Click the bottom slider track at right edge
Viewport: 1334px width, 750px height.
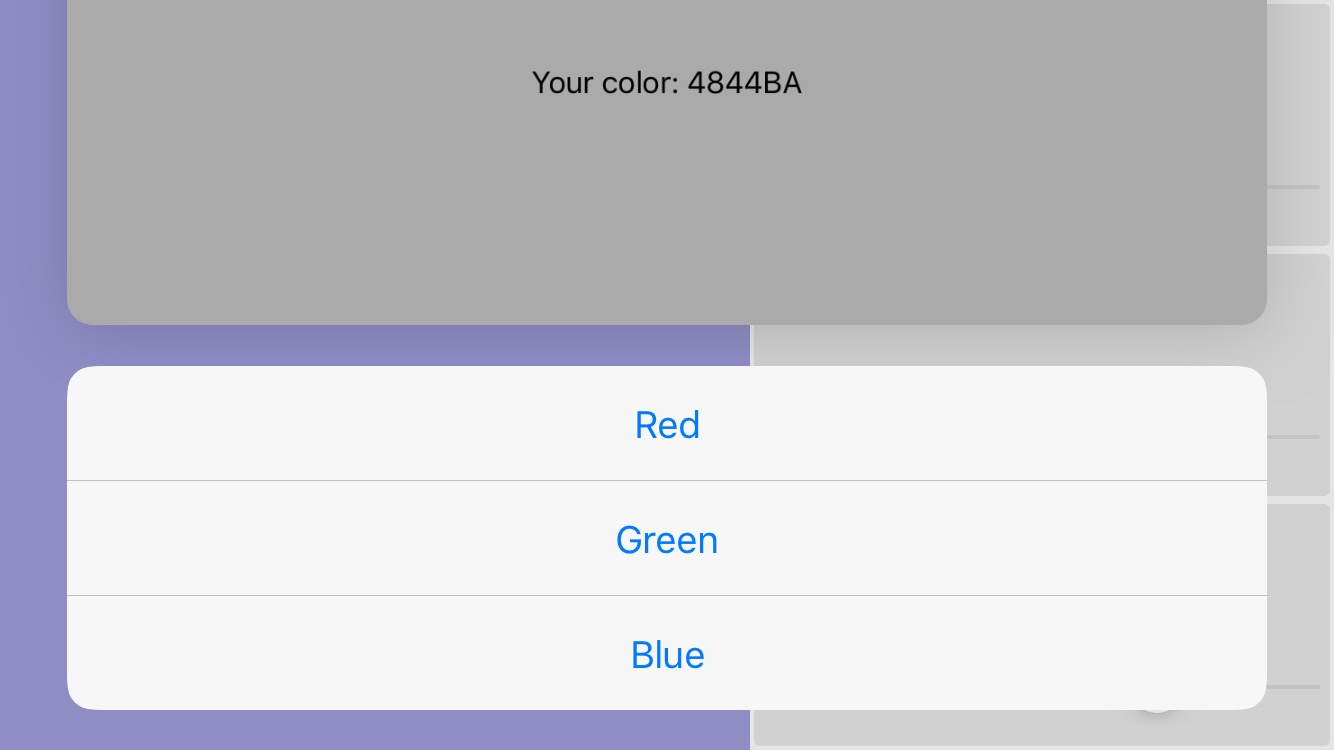(1294, 687)
